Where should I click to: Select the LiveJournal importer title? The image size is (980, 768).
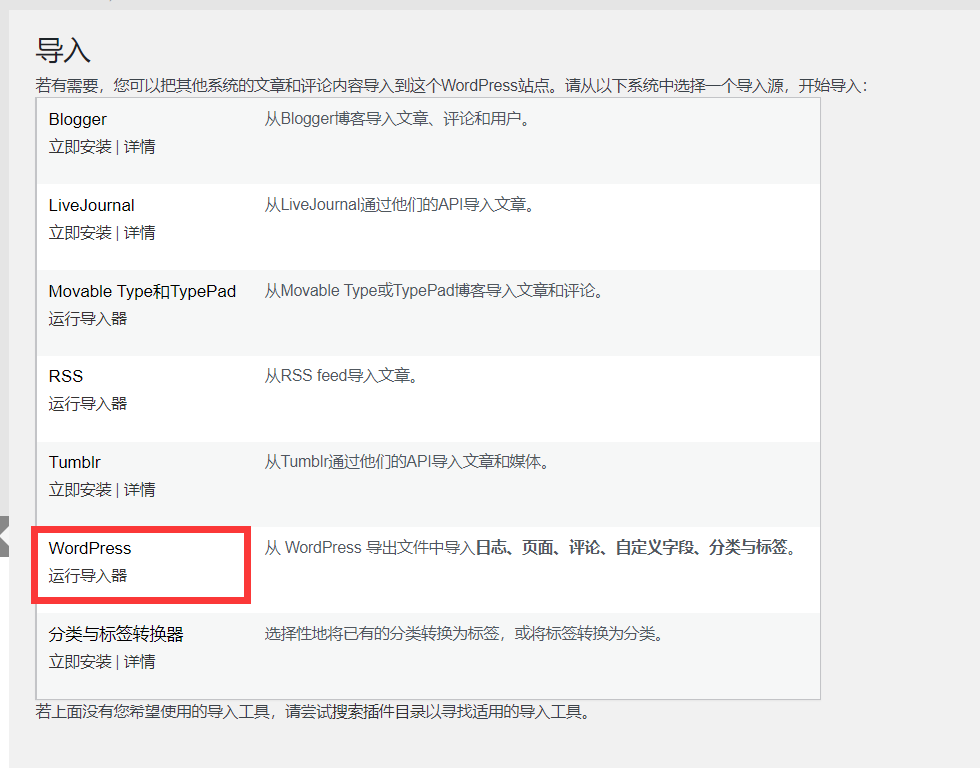click(x=91, y=205)
